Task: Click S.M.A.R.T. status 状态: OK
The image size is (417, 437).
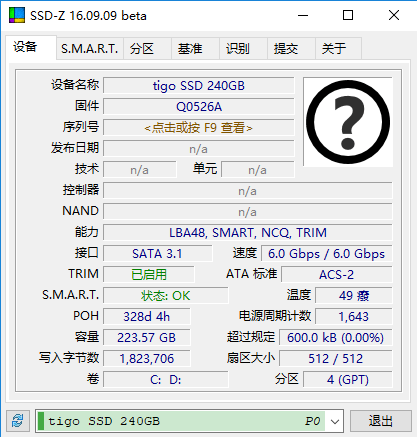Action: (166, 296)
